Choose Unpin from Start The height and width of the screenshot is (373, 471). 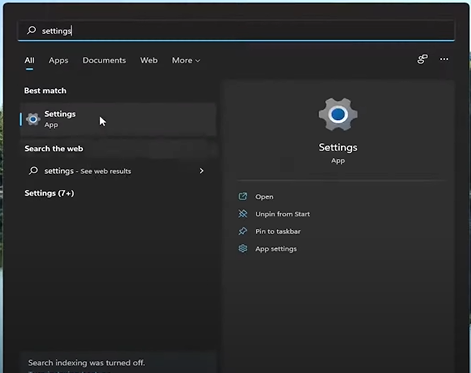[x=283, y=214]
